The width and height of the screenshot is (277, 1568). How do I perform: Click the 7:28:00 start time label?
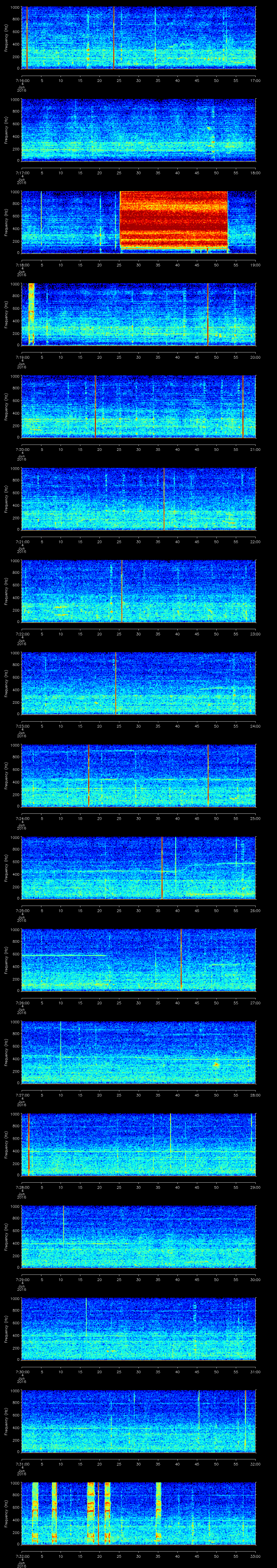tap(22, 1187)
